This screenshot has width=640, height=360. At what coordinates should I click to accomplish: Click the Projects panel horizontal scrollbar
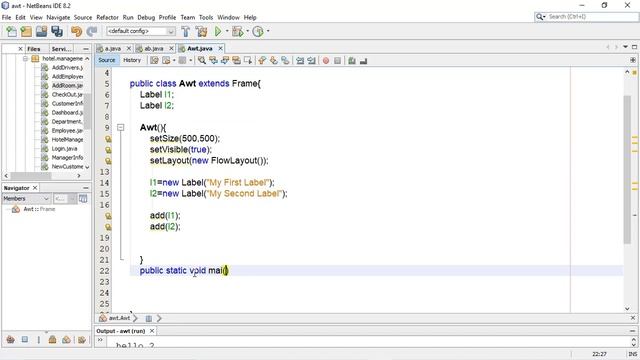tap(31, 176)
